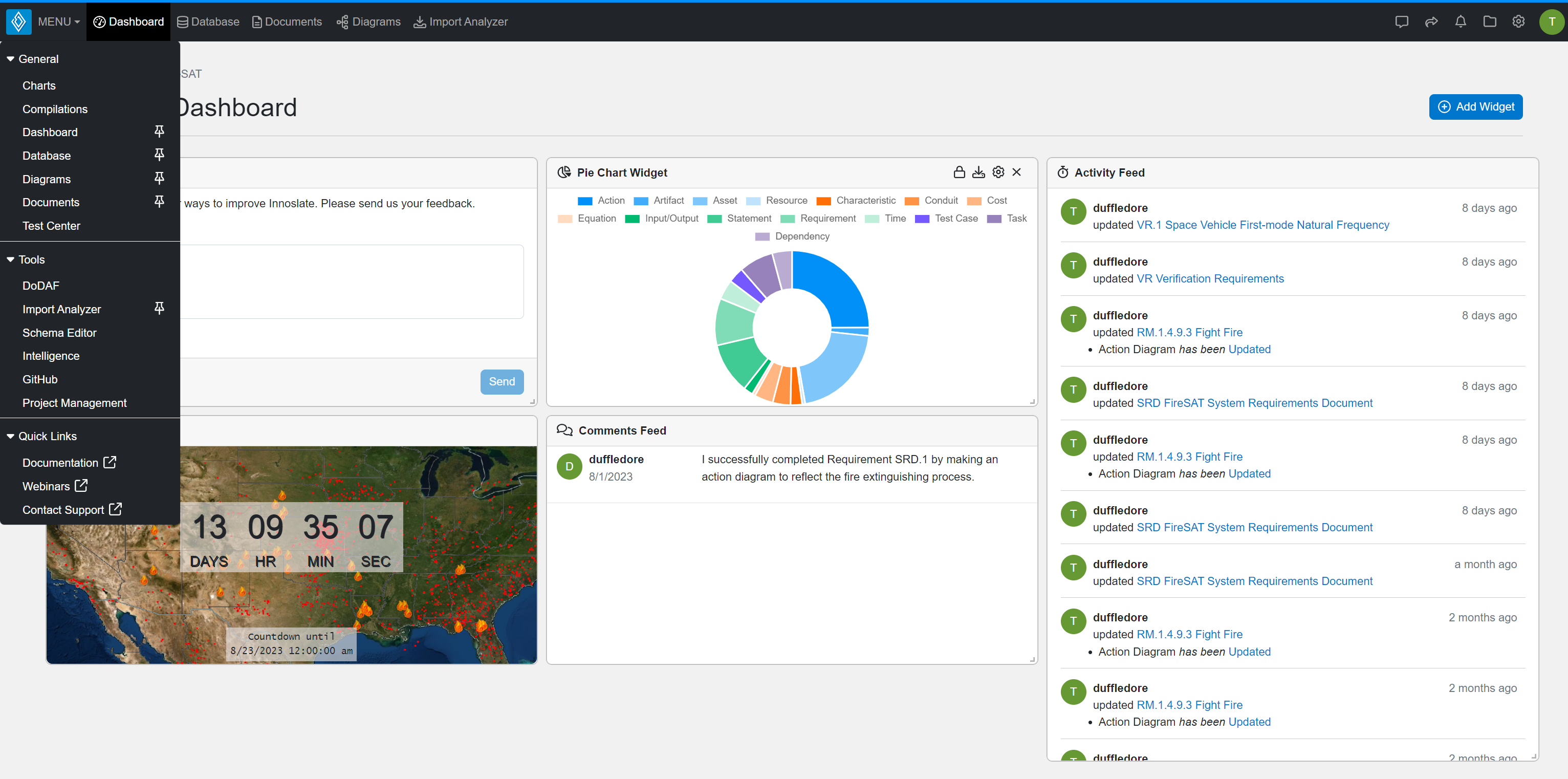Select Schema Editor from the Tools menu
1568x779 pixels.
tap(60, 332)
